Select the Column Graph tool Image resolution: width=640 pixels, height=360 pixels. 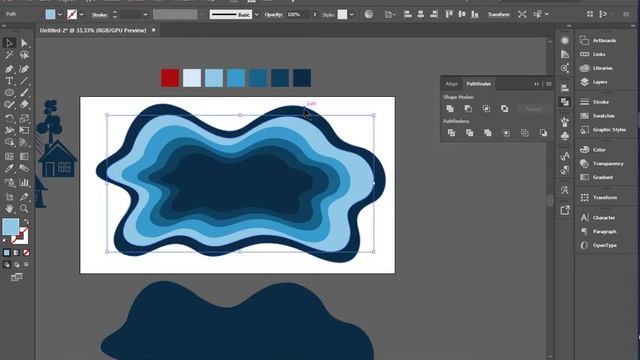click(x=24, y=182)
